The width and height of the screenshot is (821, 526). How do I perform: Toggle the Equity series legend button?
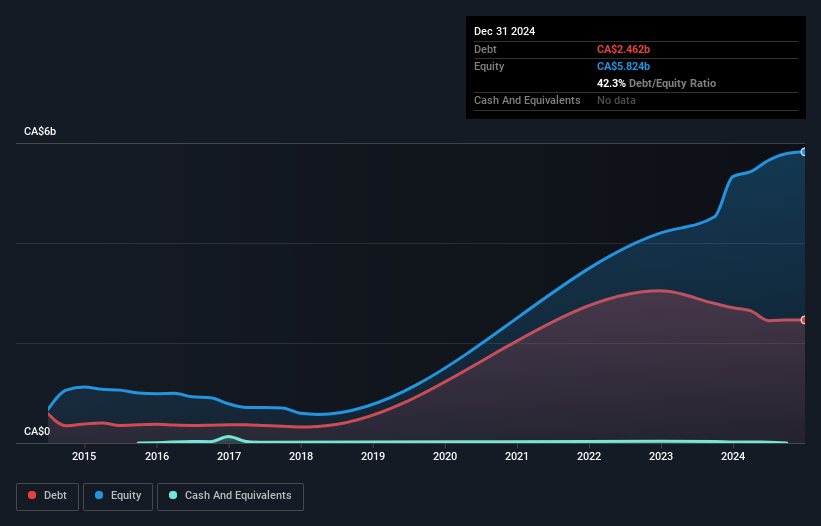[118, 496]
